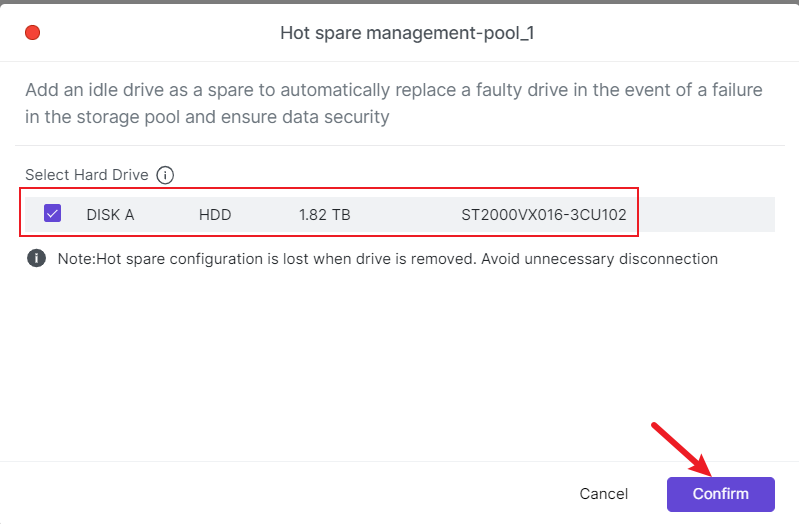Click the title bar right of the title

tap(660, 33)
